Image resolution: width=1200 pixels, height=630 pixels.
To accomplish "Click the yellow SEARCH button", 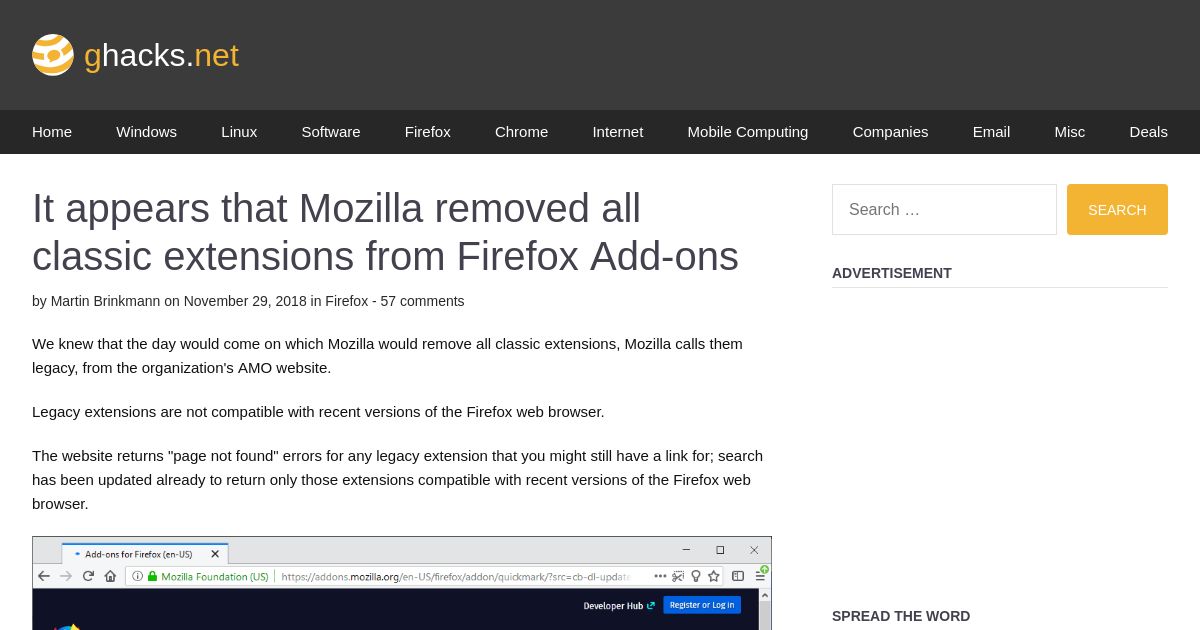I will click(1117, 210).
